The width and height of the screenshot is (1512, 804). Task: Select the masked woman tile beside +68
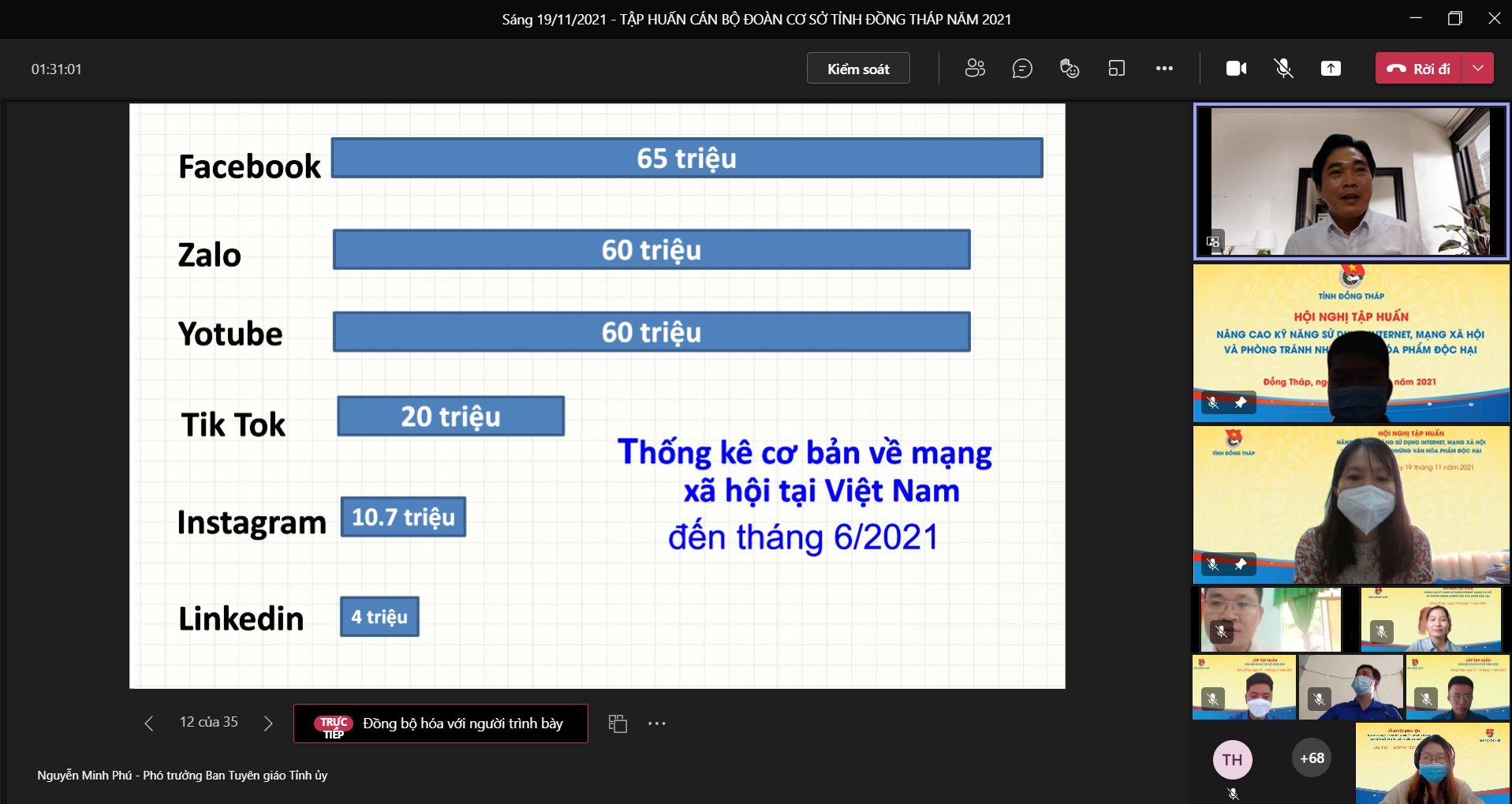click(1432, 764)
